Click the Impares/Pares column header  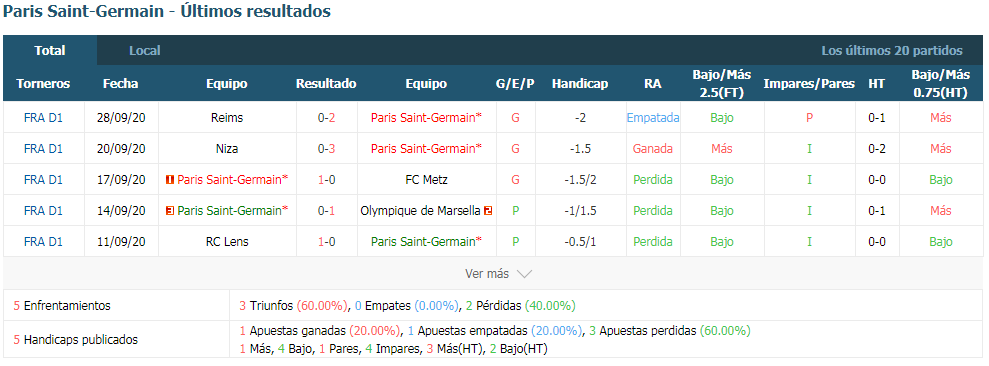(809, 83)
